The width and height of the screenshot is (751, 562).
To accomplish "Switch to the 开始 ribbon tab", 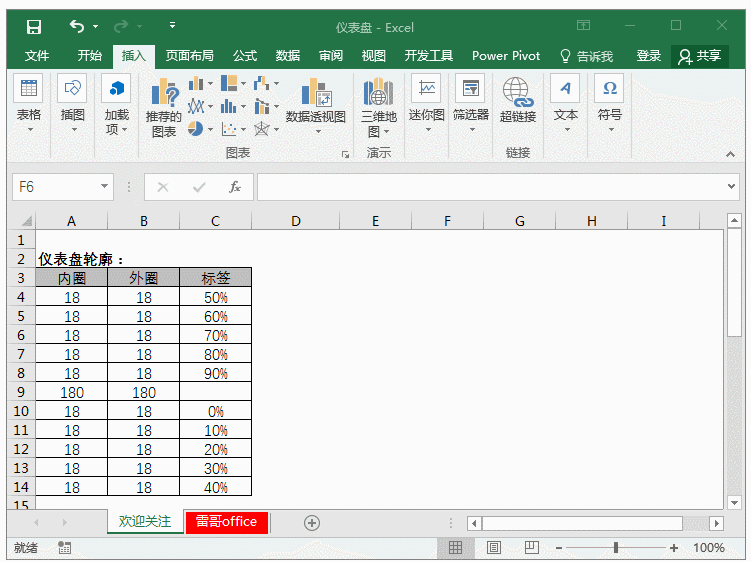I will point(90,56).
